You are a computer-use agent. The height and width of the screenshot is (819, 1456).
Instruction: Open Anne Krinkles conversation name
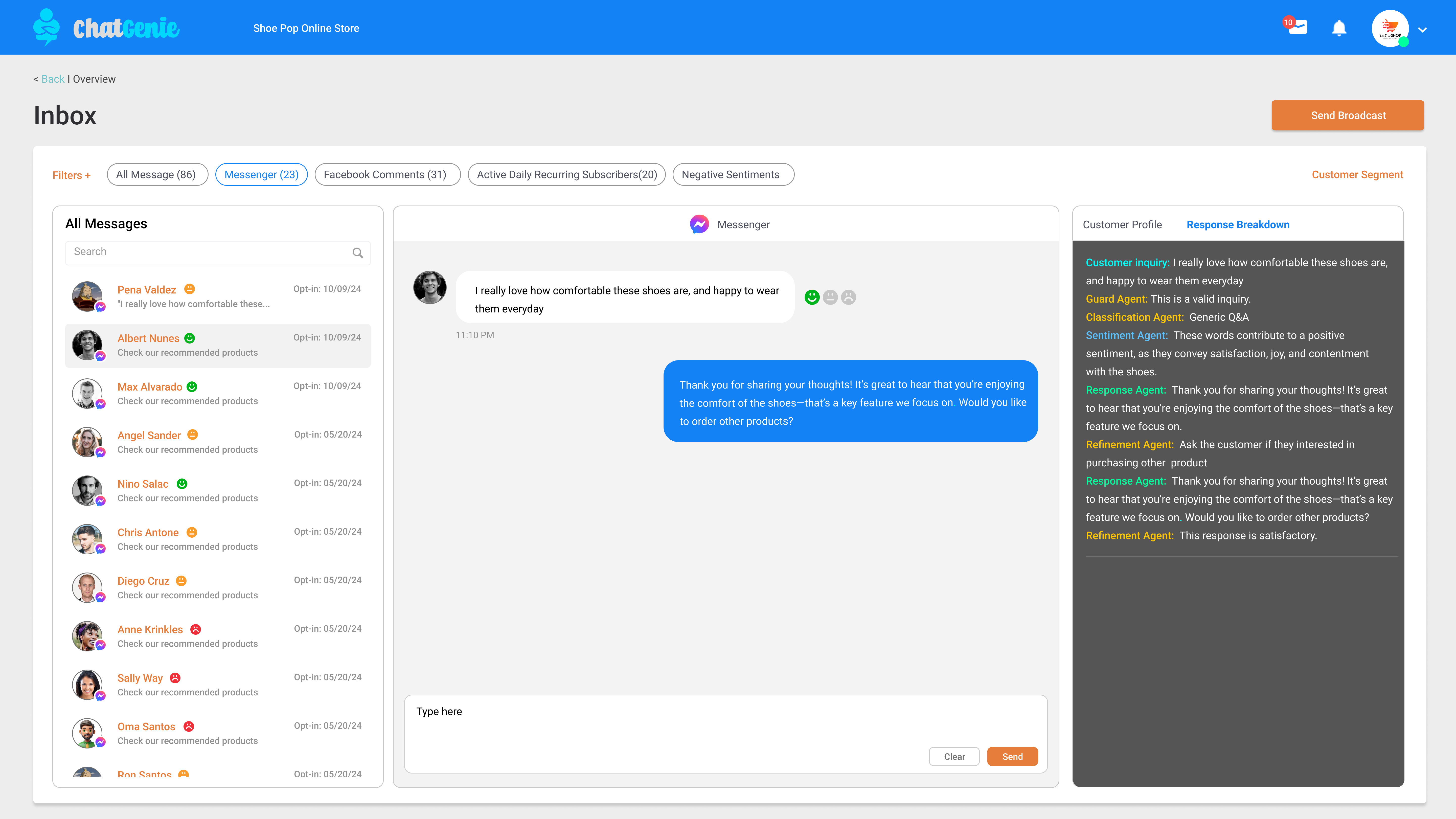[x=150, y=630]
